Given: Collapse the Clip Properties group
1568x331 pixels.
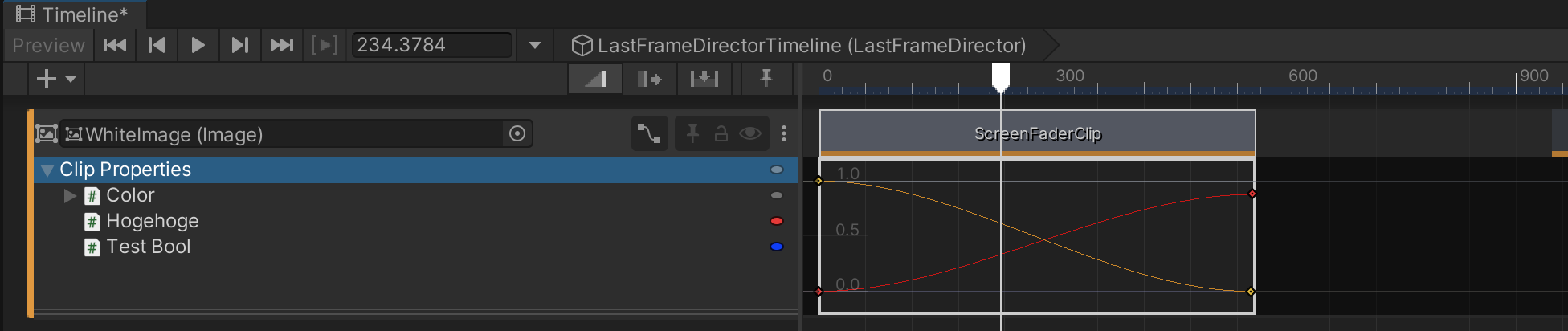Looking at the screenshot, I should [47, 170].
